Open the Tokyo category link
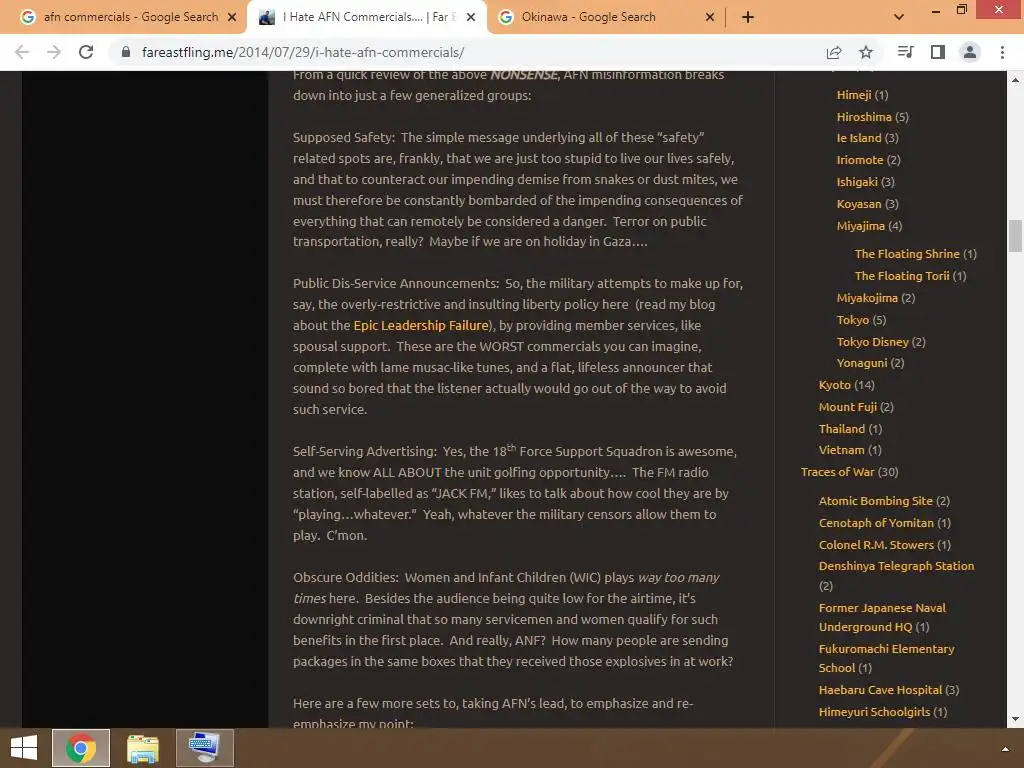This screenshot has height=768, width=1024. 853,320
